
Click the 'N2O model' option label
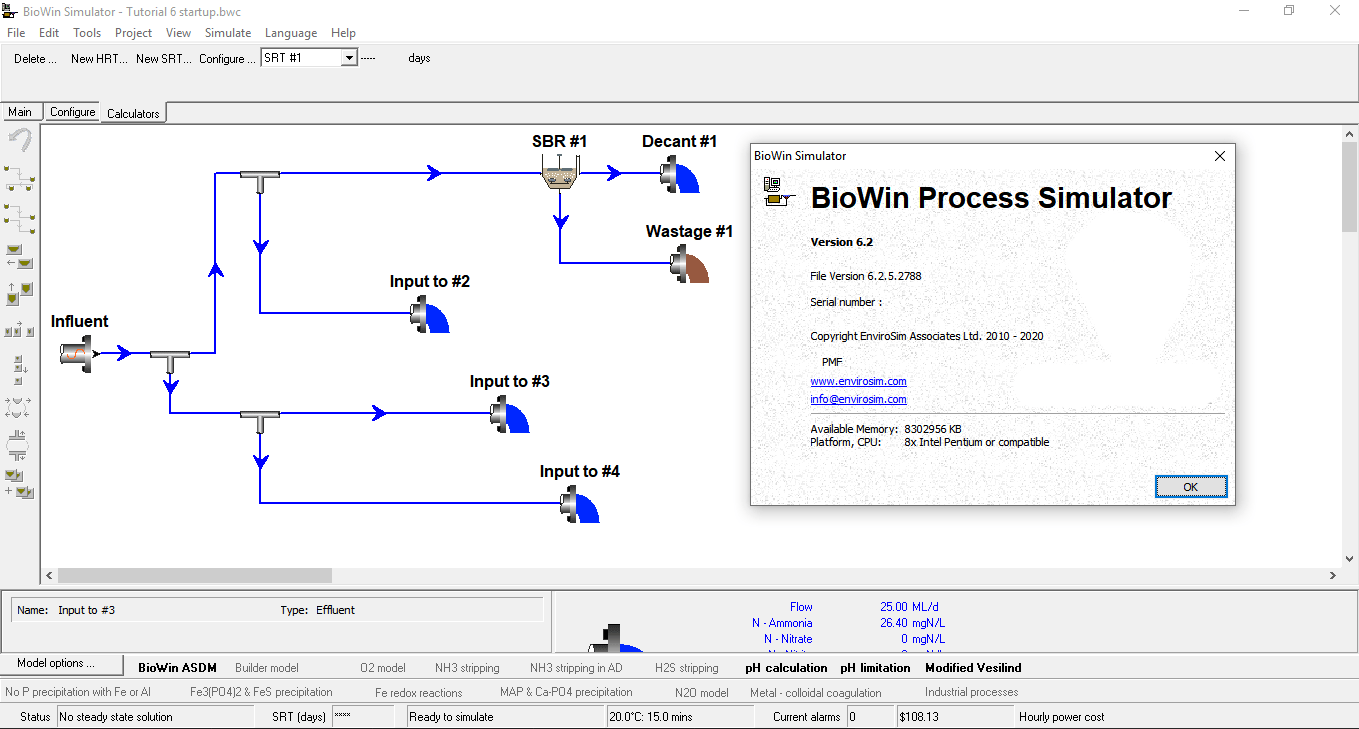tap(702, 692)
